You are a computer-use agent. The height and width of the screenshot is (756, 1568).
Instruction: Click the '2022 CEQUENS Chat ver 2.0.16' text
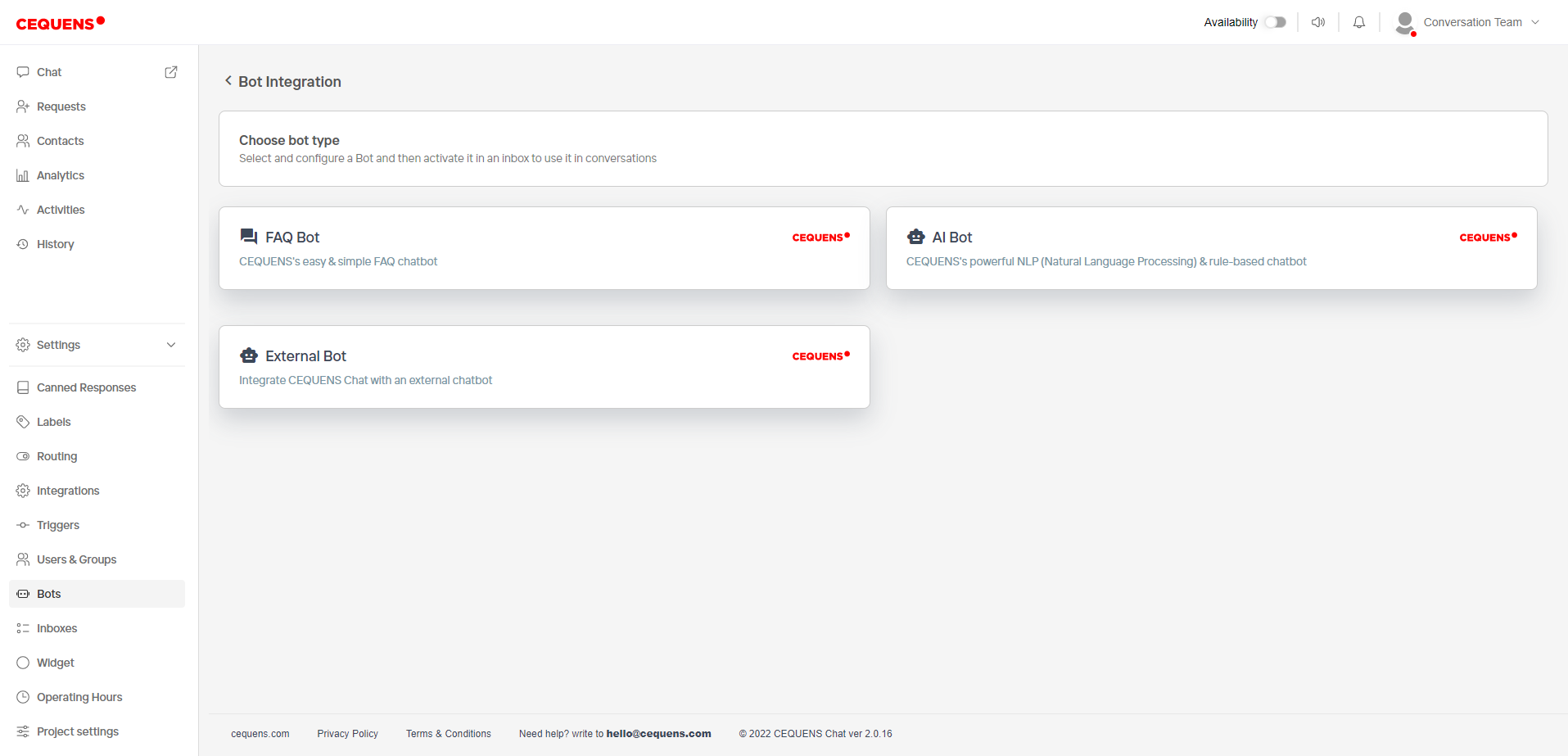tap(816, 734)
